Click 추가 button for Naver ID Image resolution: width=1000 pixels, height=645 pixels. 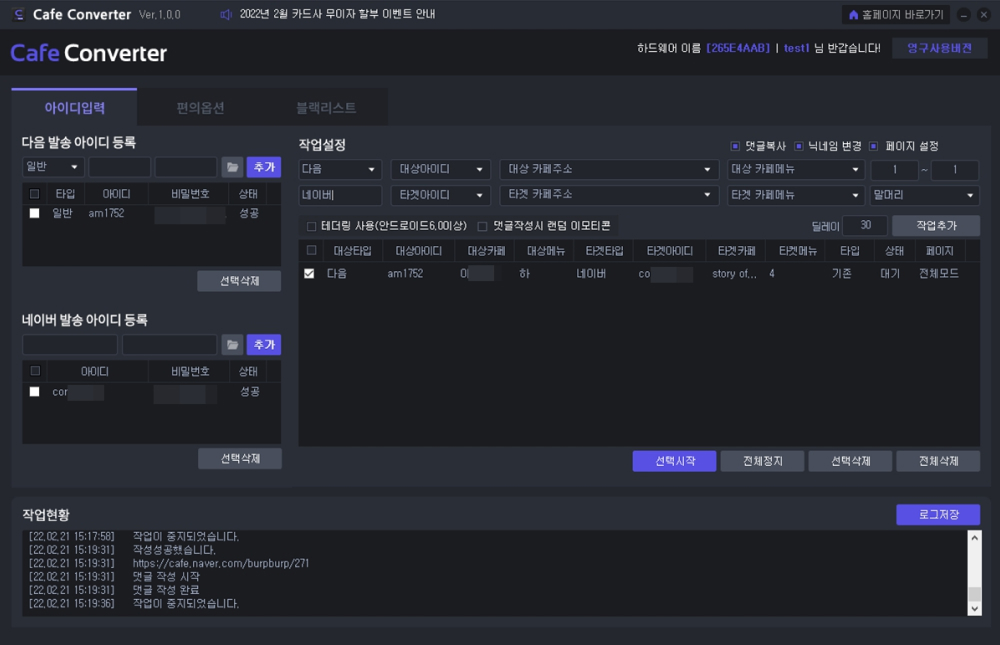tap(264, 345)
